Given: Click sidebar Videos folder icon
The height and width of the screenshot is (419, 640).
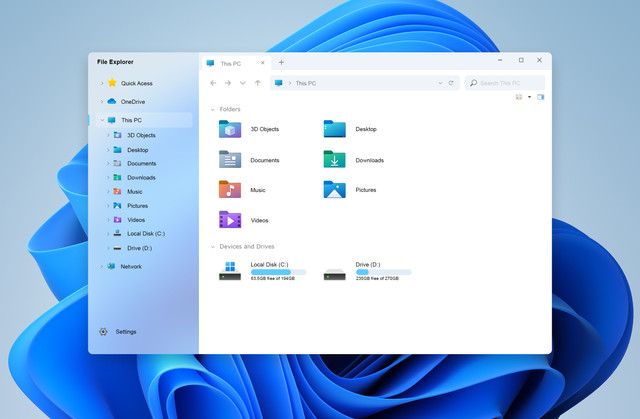Looking at the screenshot, I should (117, 219).
